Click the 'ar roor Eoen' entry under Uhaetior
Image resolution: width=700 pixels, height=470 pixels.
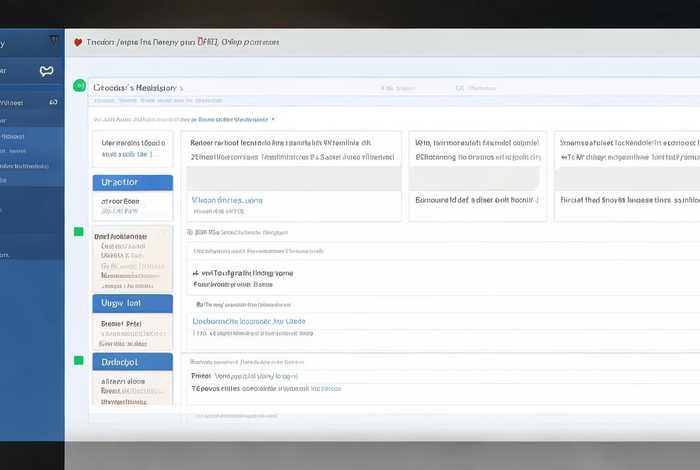click(x=121, y=201)
